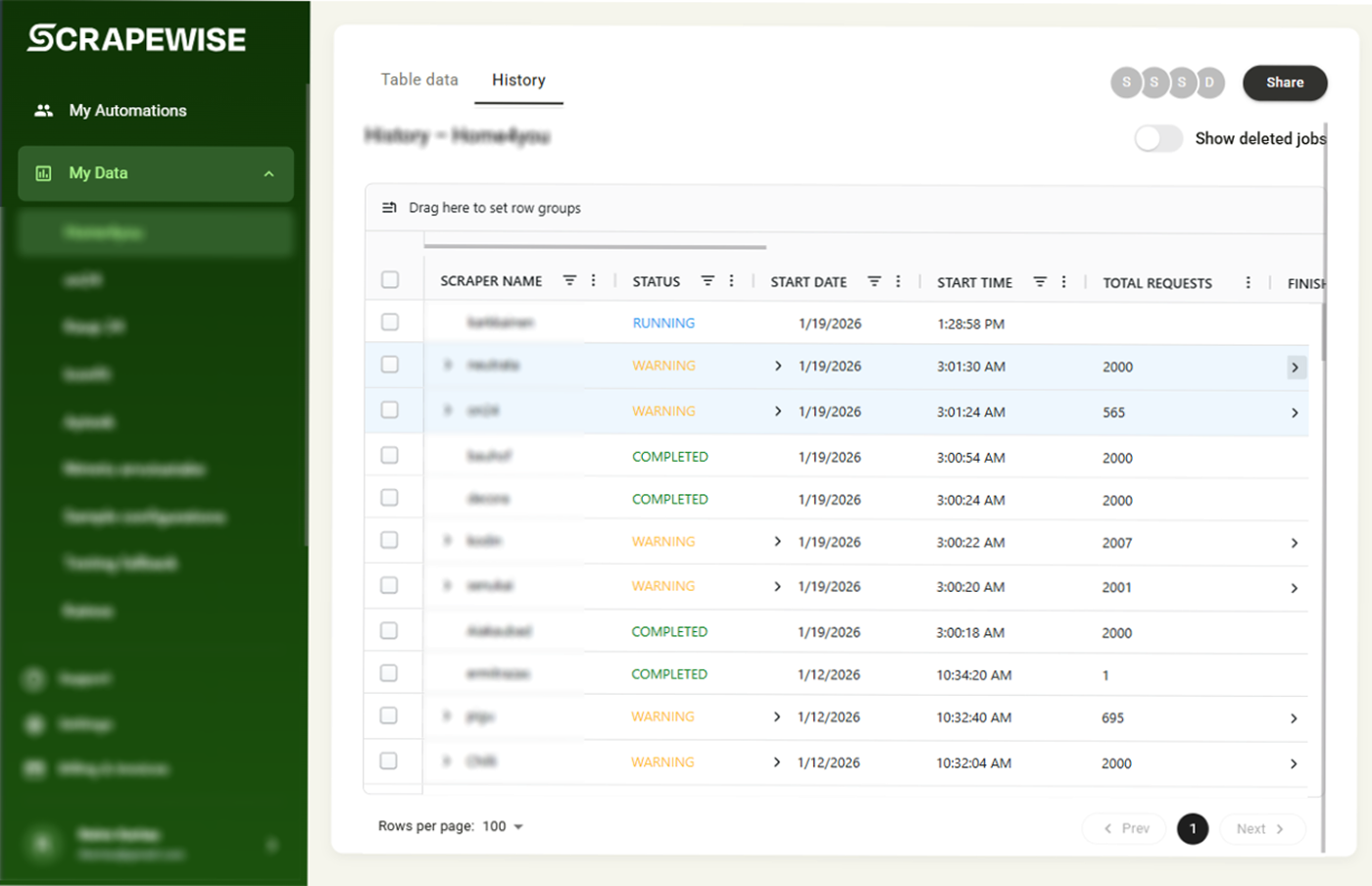Screen dimensions: 1372x886
Task: Click the filter icon on Start Date column
Action: 874,281
